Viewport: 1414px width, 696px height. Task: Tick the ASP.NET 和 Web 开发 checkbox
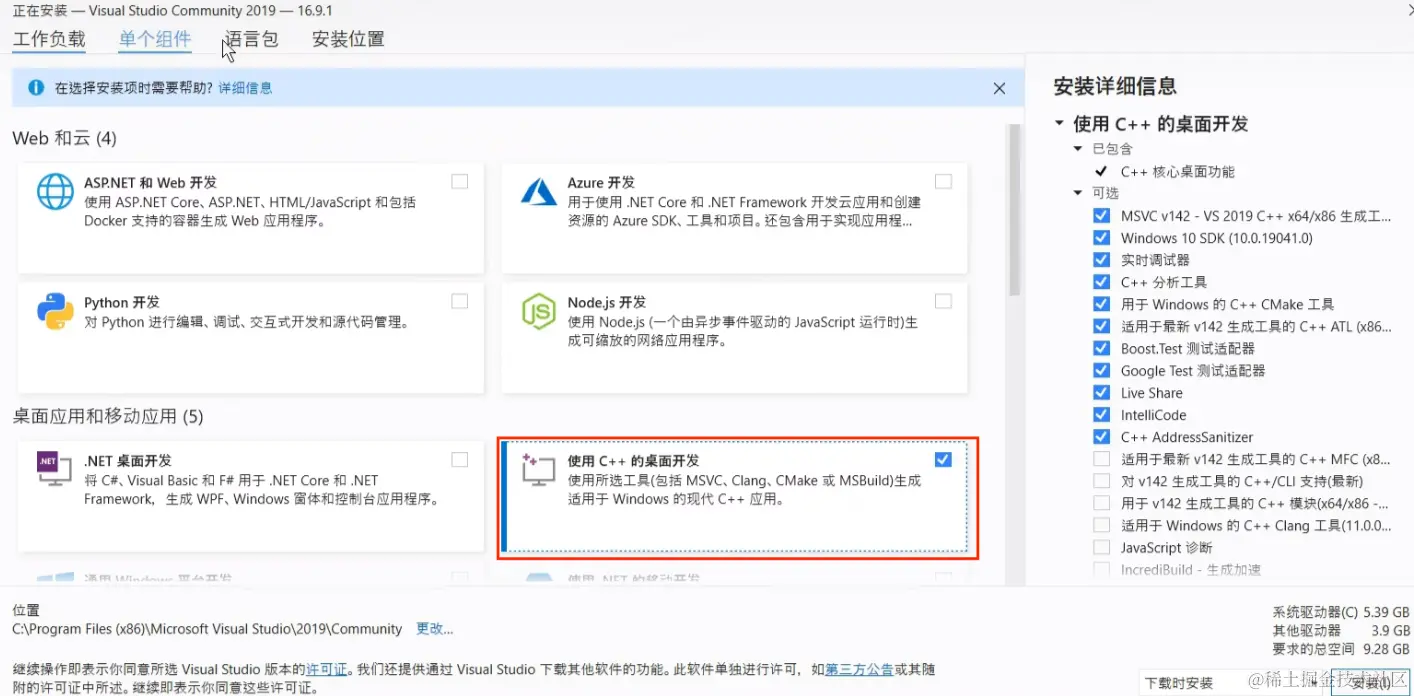459,181
